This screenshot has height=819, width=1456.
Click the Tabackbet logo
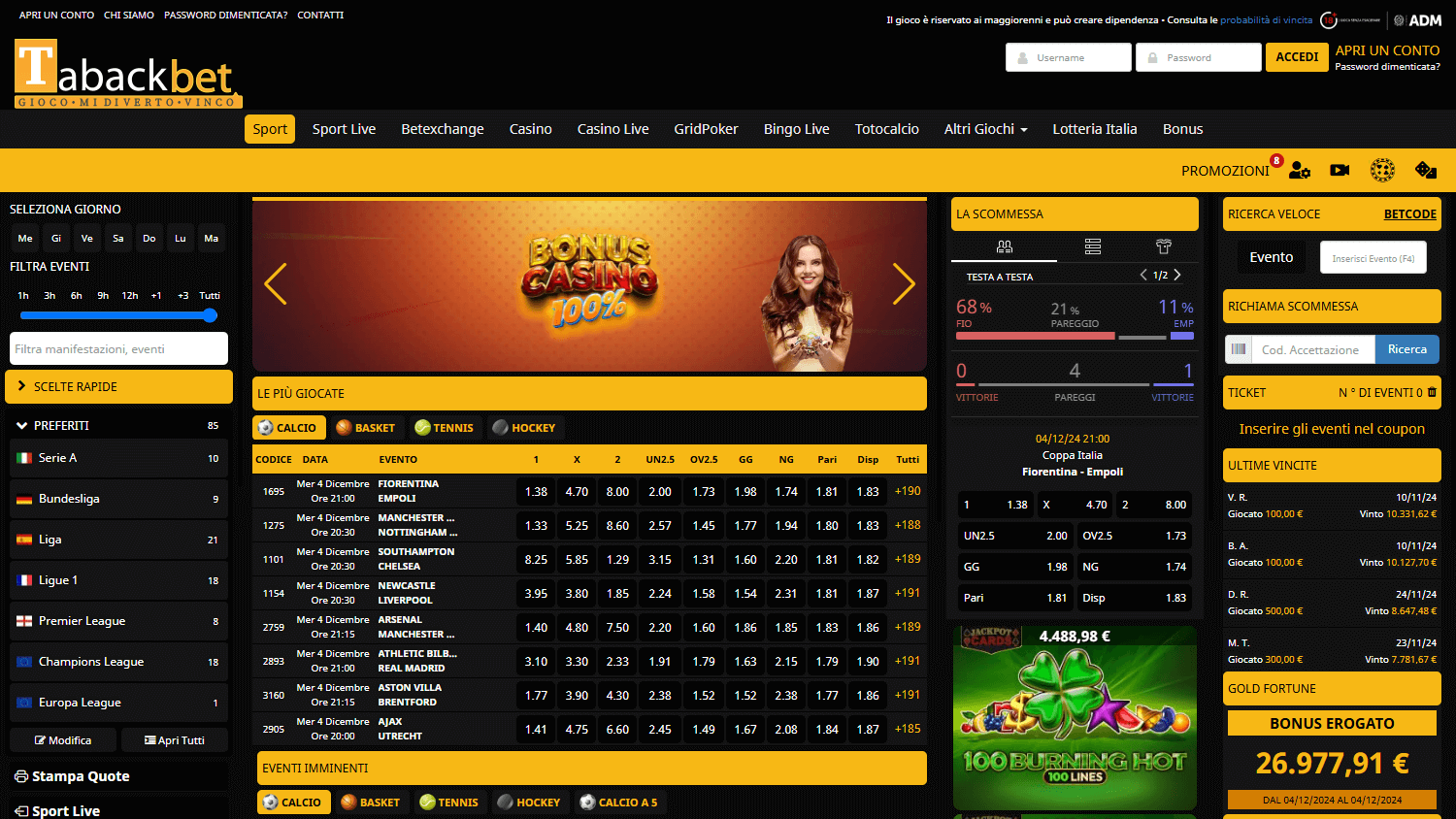coord(127,74)
